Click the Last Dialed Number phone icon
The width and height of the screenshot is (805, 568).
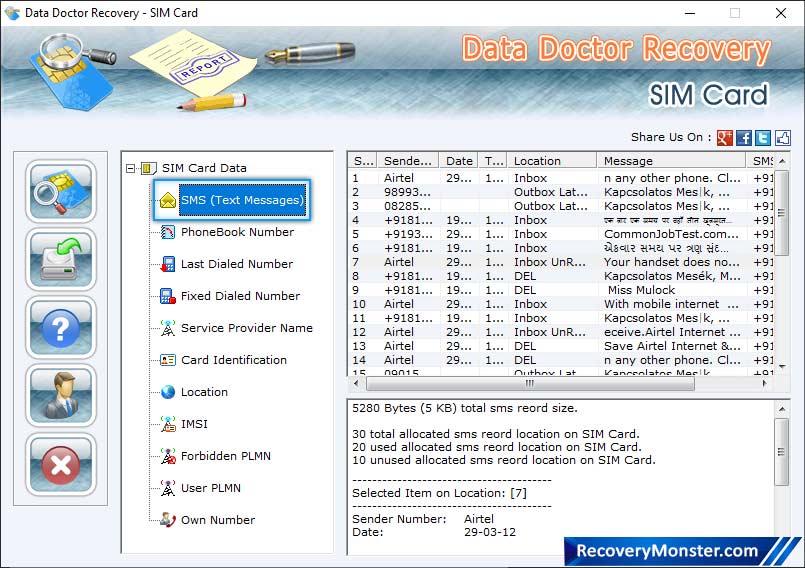tap(167, 264)
